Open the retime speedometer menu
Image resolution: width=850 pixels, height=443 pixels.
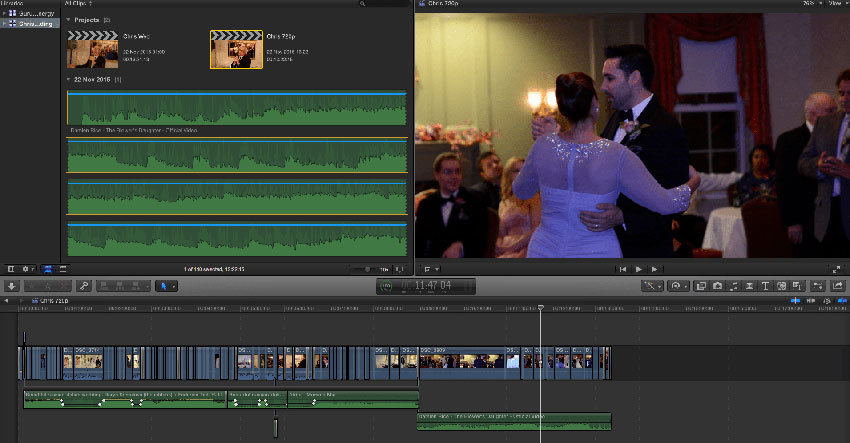click(678, 286)
